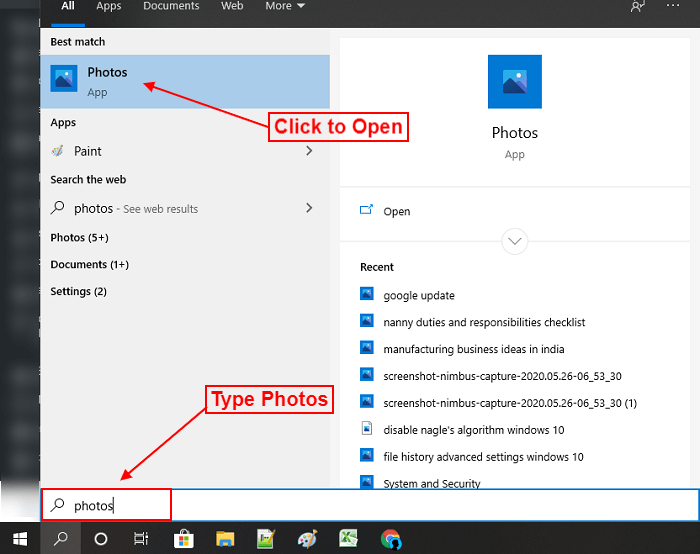Open recent item 'System and Security'

point(432,483)
